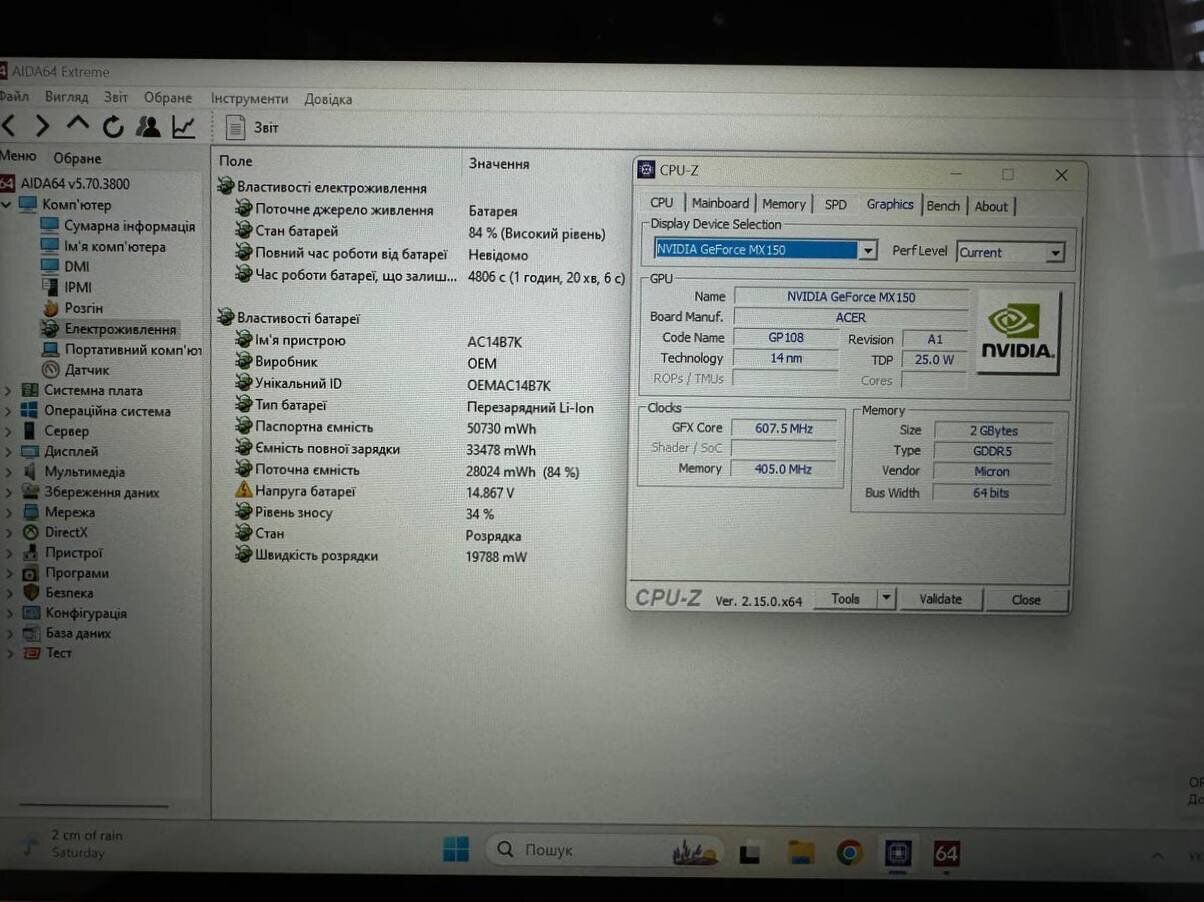Select the Програми tree item
Image resolution: width=1204 pixels, height=902 pixels.
pos(76,573)
